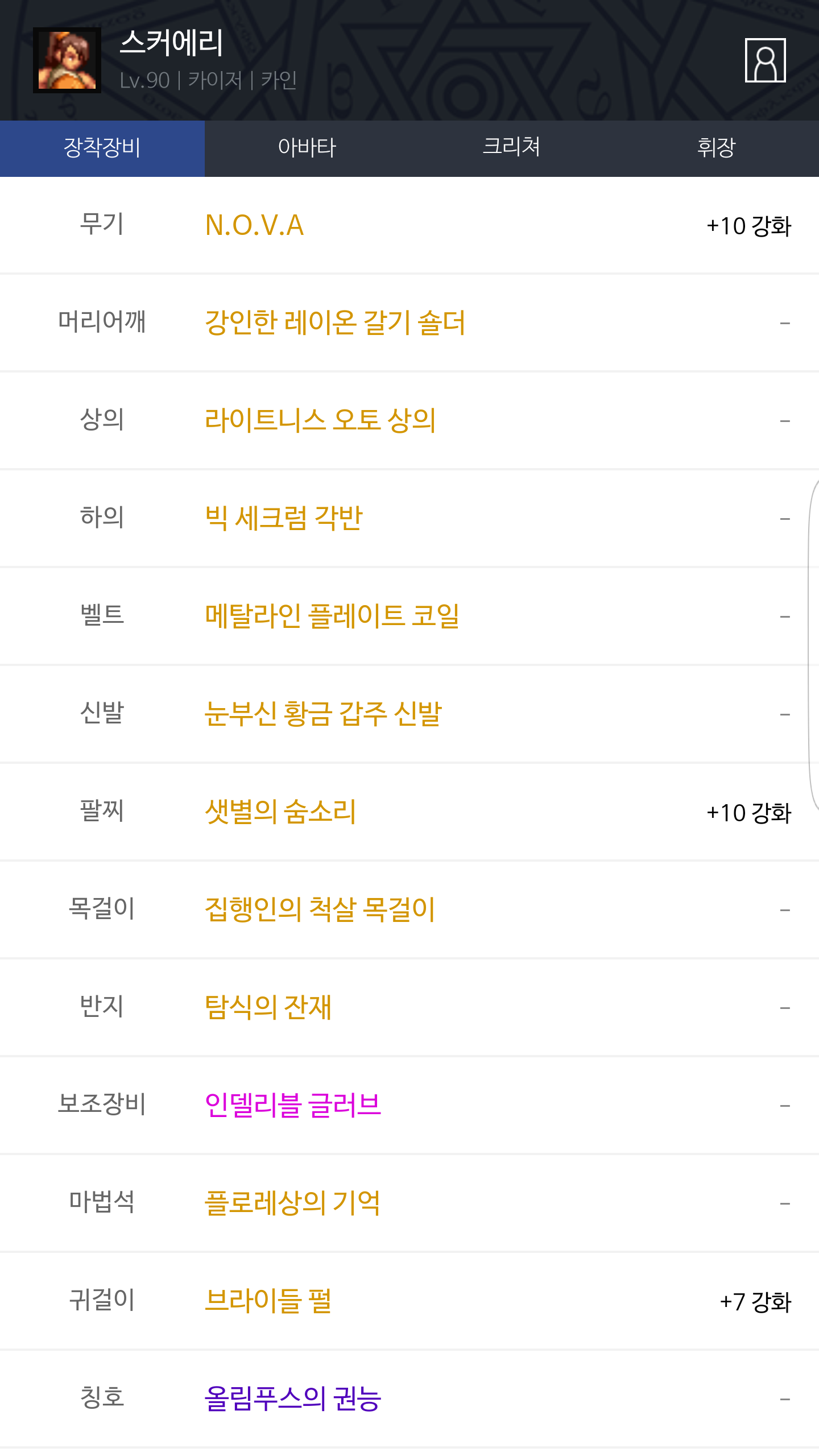This screenshot has height=1456, width=819.
Task: View 플로레상의 기억 magic stone
Action: click(292, 1203)
